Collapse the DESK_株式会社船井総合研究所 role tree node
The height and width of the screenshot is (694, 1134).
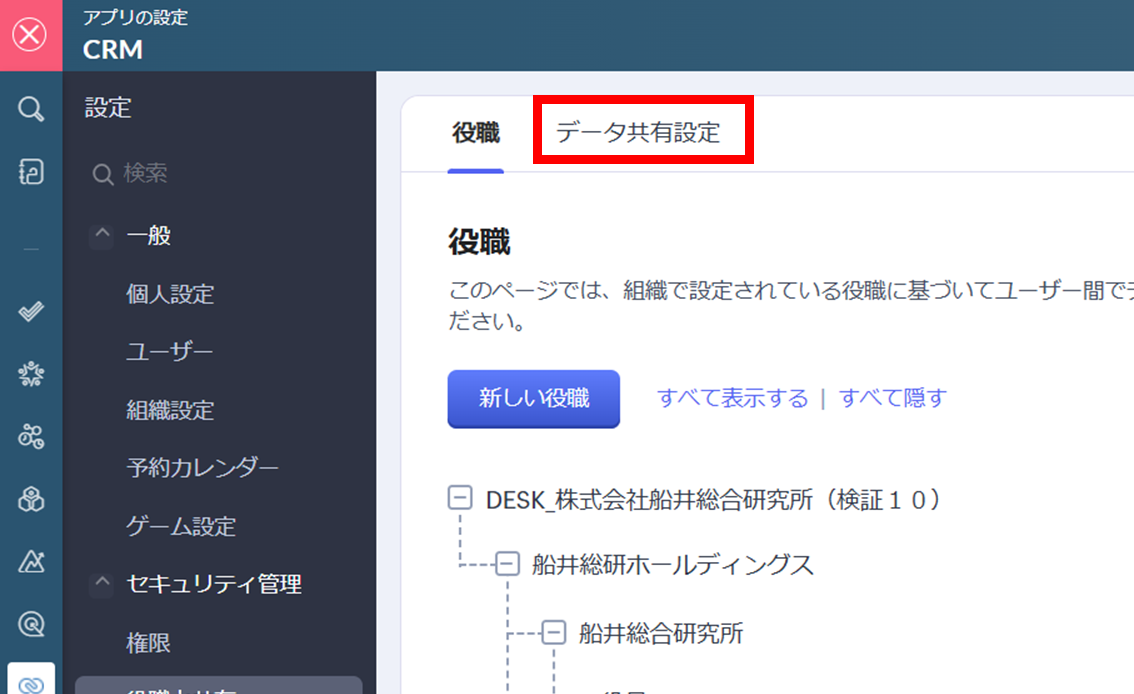pyautogui.click(x=460, y=499)
